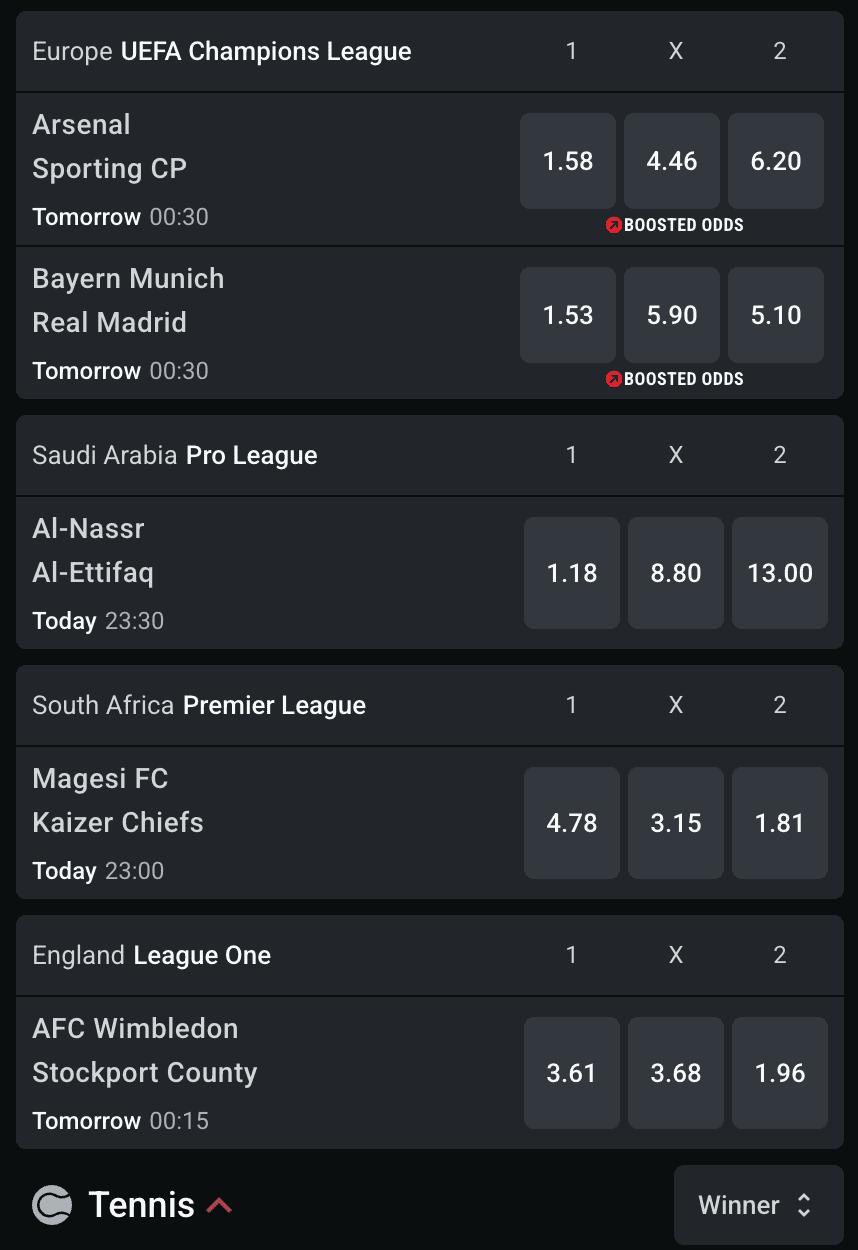This screenshot has width=858, height=1250.
Task: Pick Al-Nassr home win at 1.18
Action: (572, 573)
